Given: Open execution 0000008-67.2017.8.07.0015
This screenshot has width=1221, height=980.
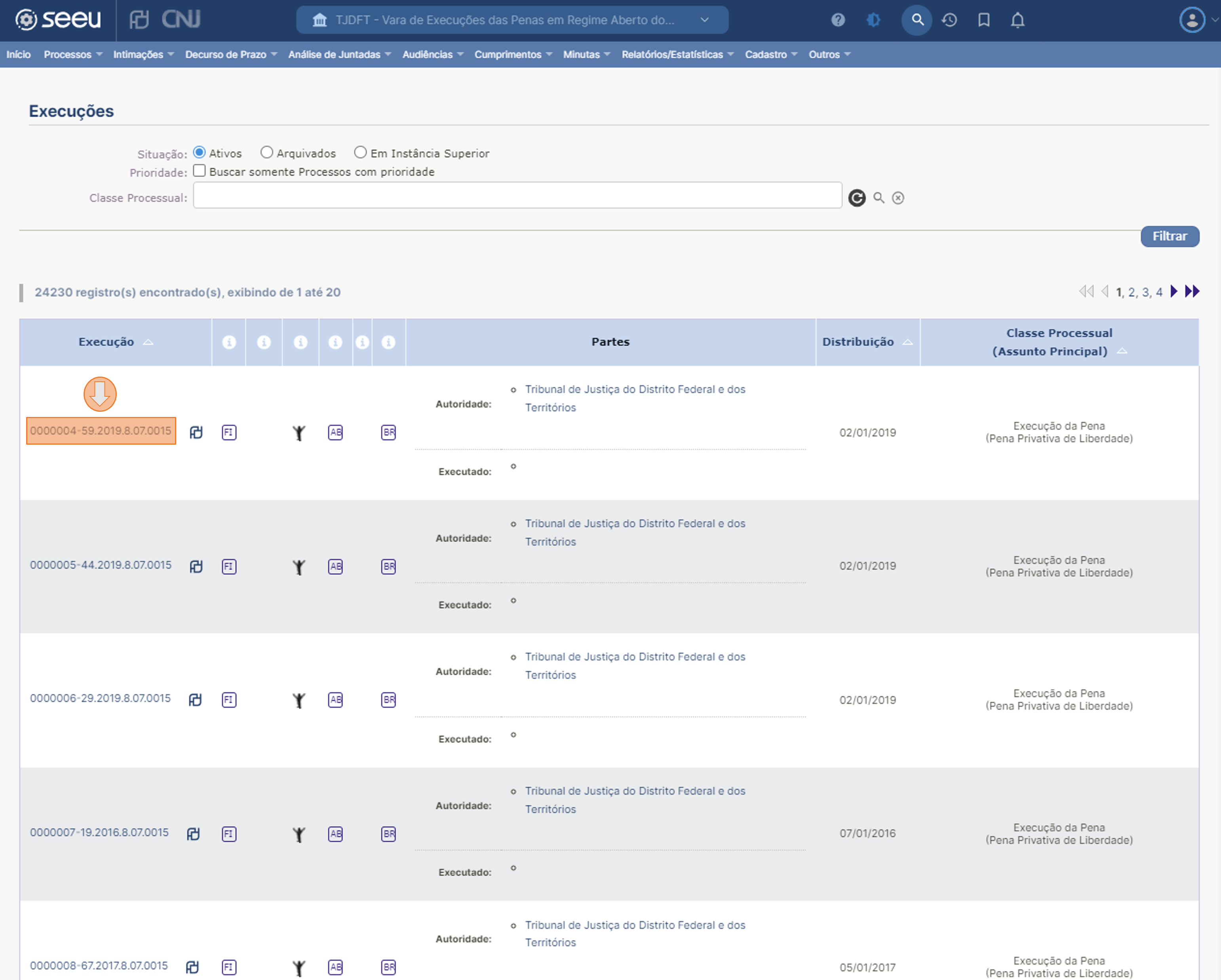Looking at the screenshot, I should (x=99, y=965).
